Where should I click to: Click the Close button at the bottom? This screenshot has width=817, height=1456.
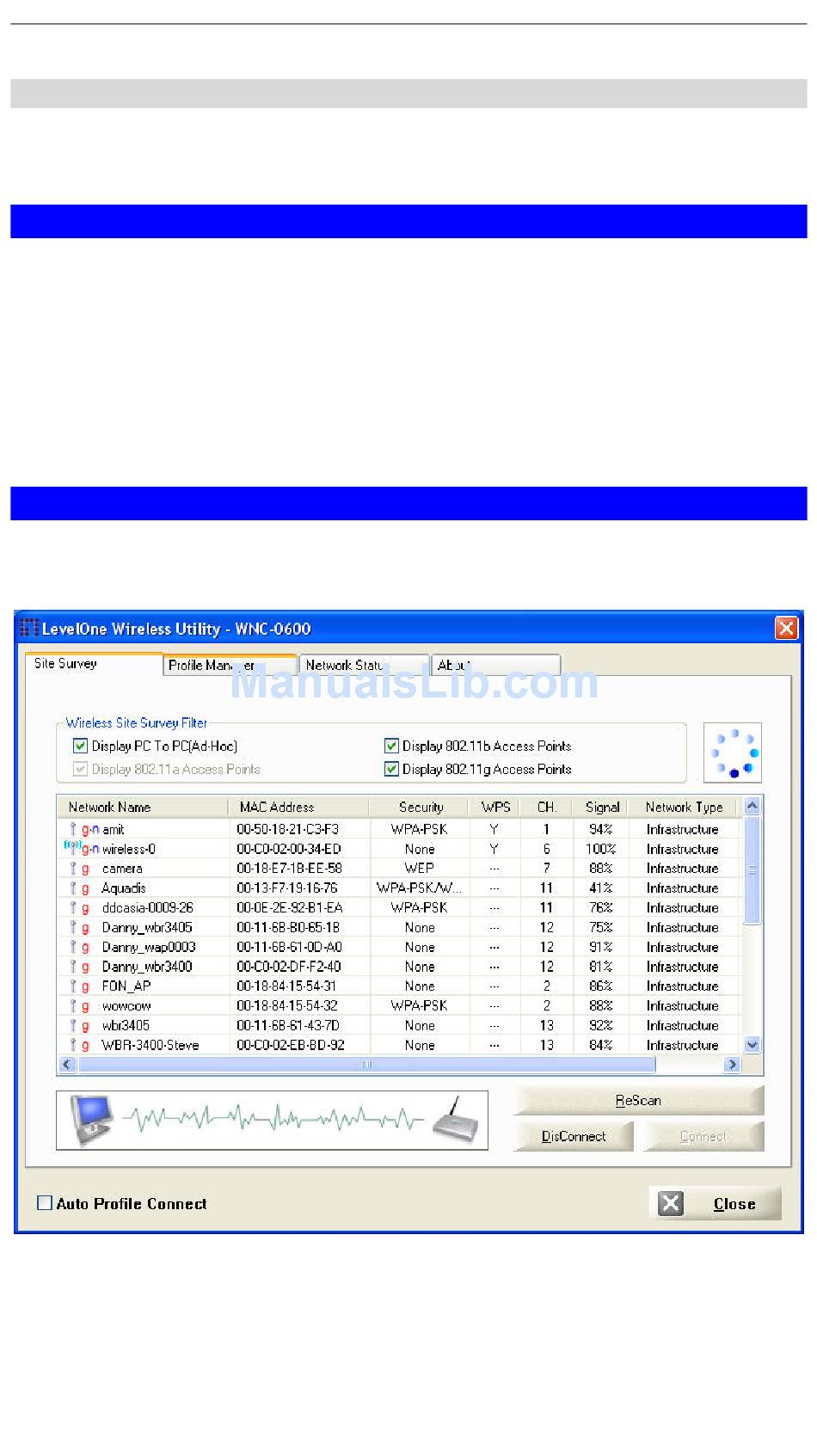[715, 1203]
